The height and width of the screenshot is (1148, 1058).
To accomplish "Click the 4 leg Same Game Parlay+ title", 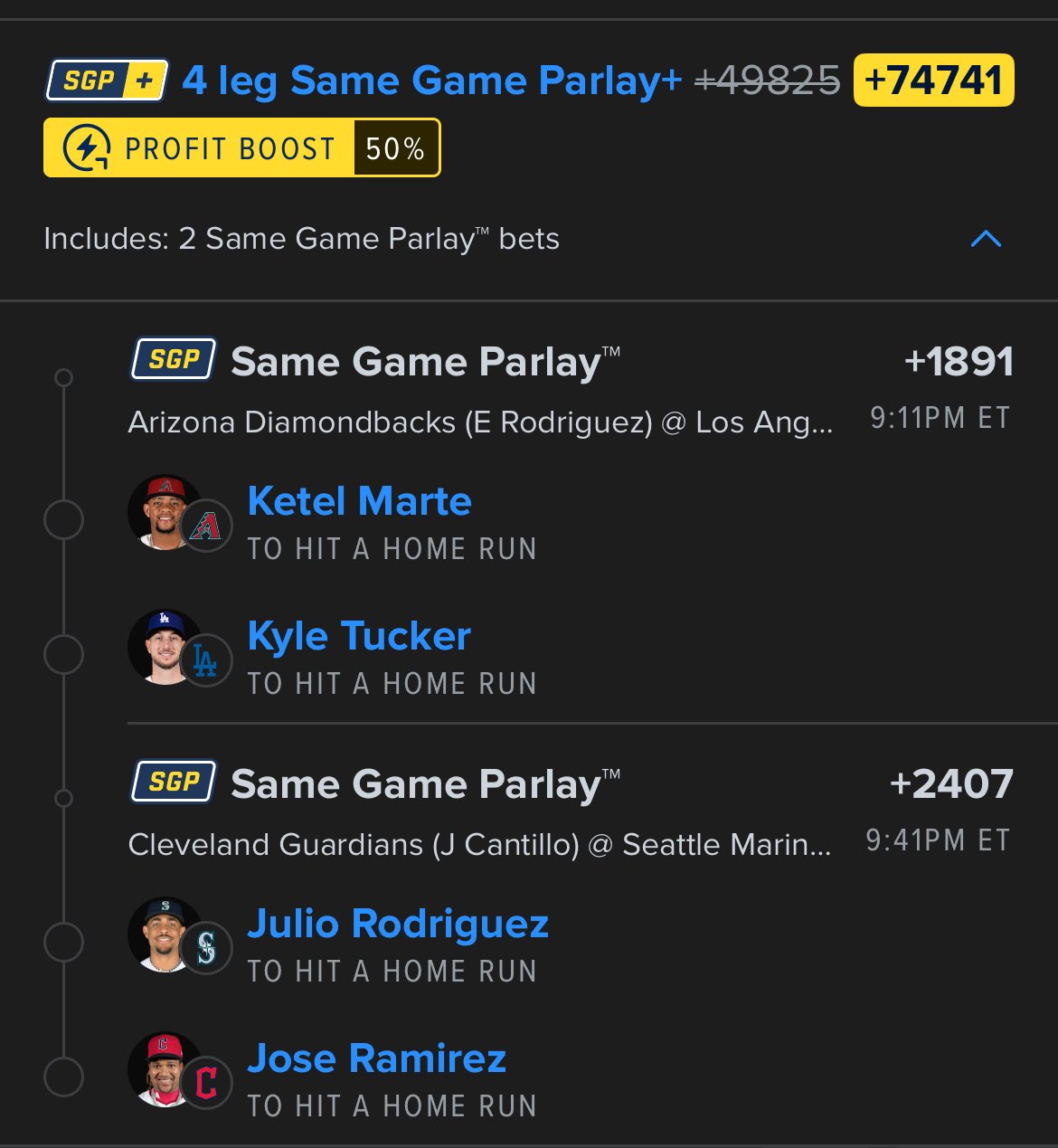I will pos(432,81).
